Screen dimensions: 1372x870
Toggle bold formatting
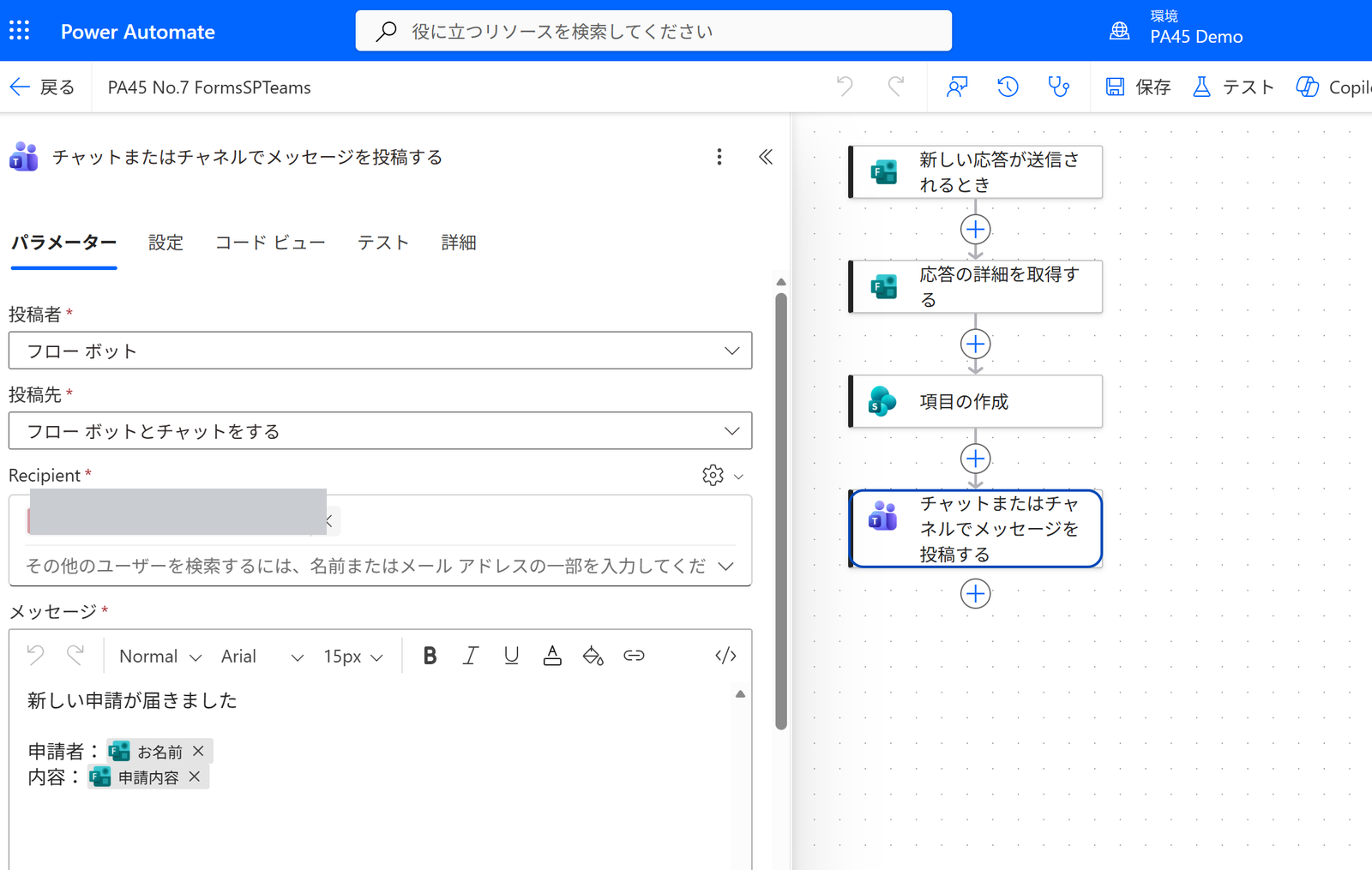(430, 656)
